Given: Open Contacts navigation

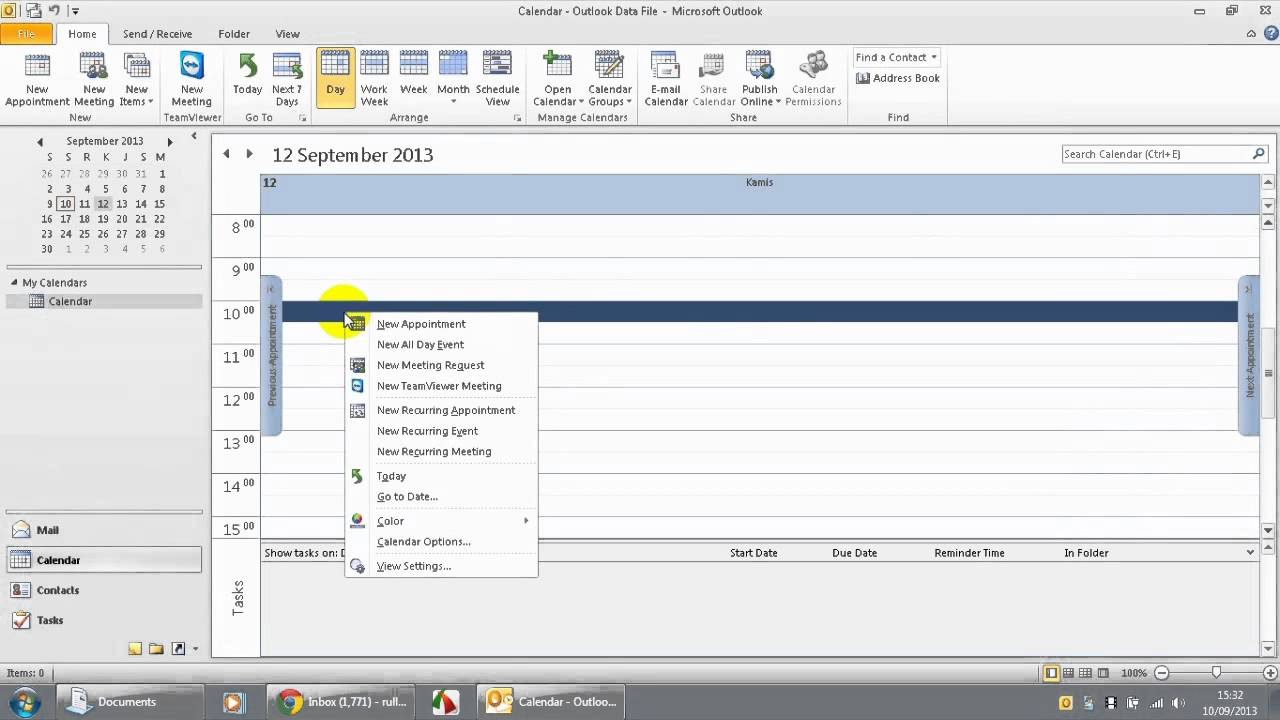Looking at the screenshot, I should tap(104, 590).
